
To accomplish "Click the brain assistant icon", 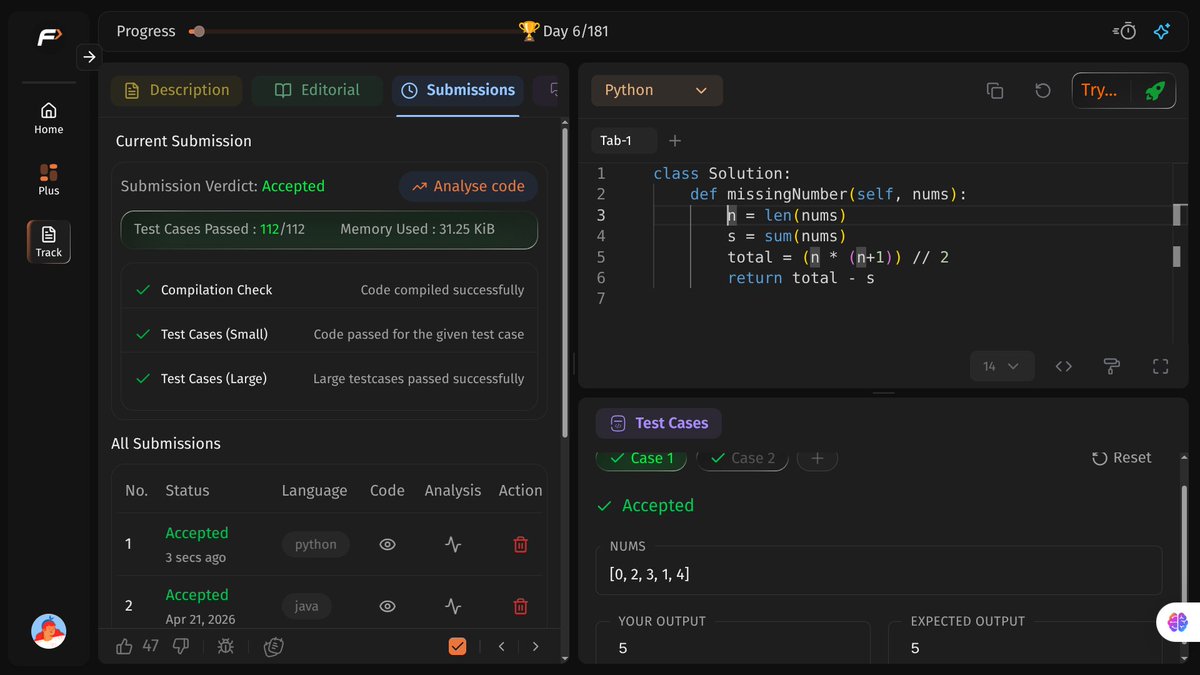I will coord(1177,622).
